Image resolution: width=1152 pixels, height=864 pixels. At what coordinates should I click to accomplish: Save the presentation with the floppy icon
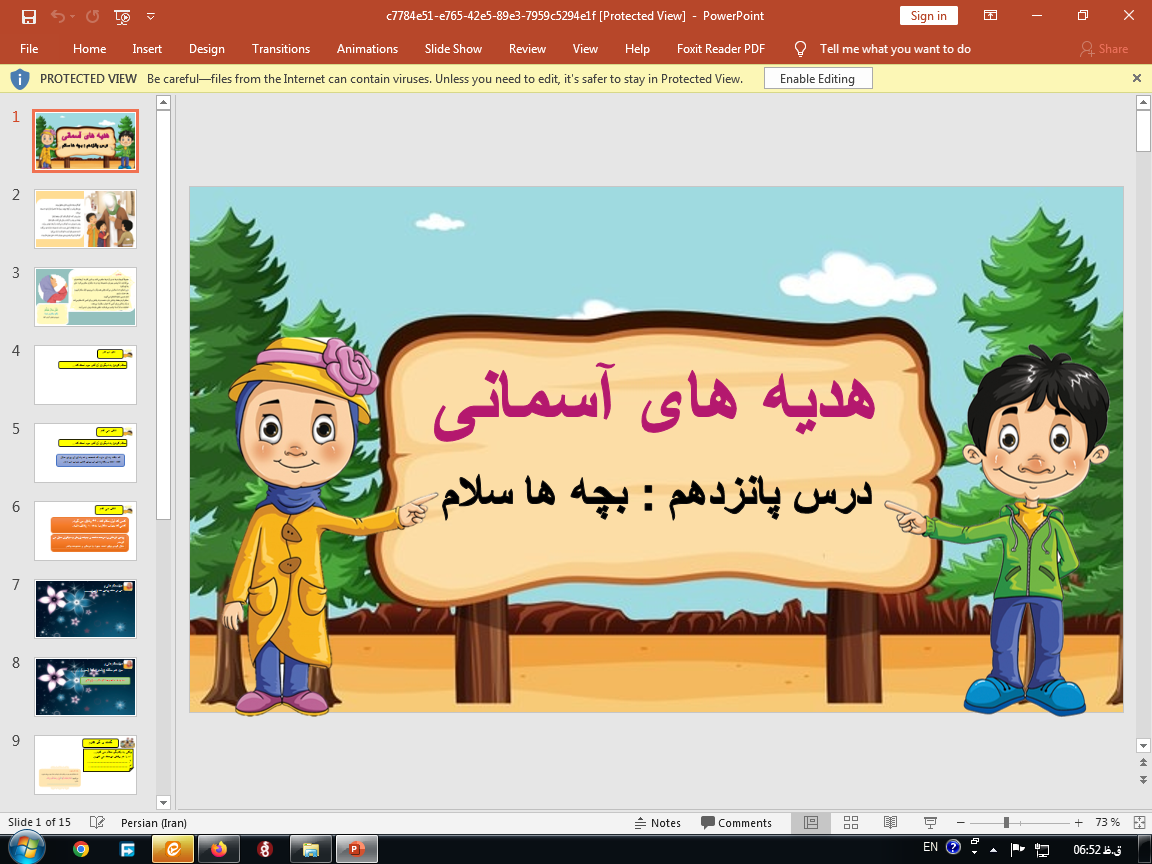pyautogui.click(x=29, y=16)
